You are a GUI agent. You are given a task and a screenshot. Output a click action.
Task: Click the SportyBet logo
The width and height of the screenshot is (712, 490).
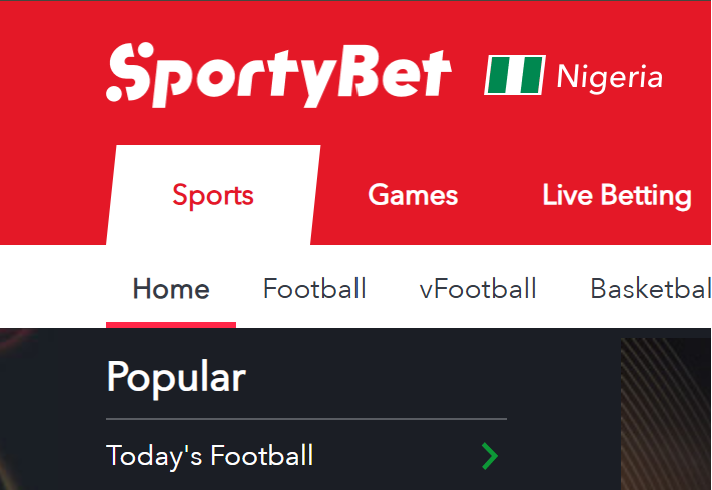click(278, 75)
